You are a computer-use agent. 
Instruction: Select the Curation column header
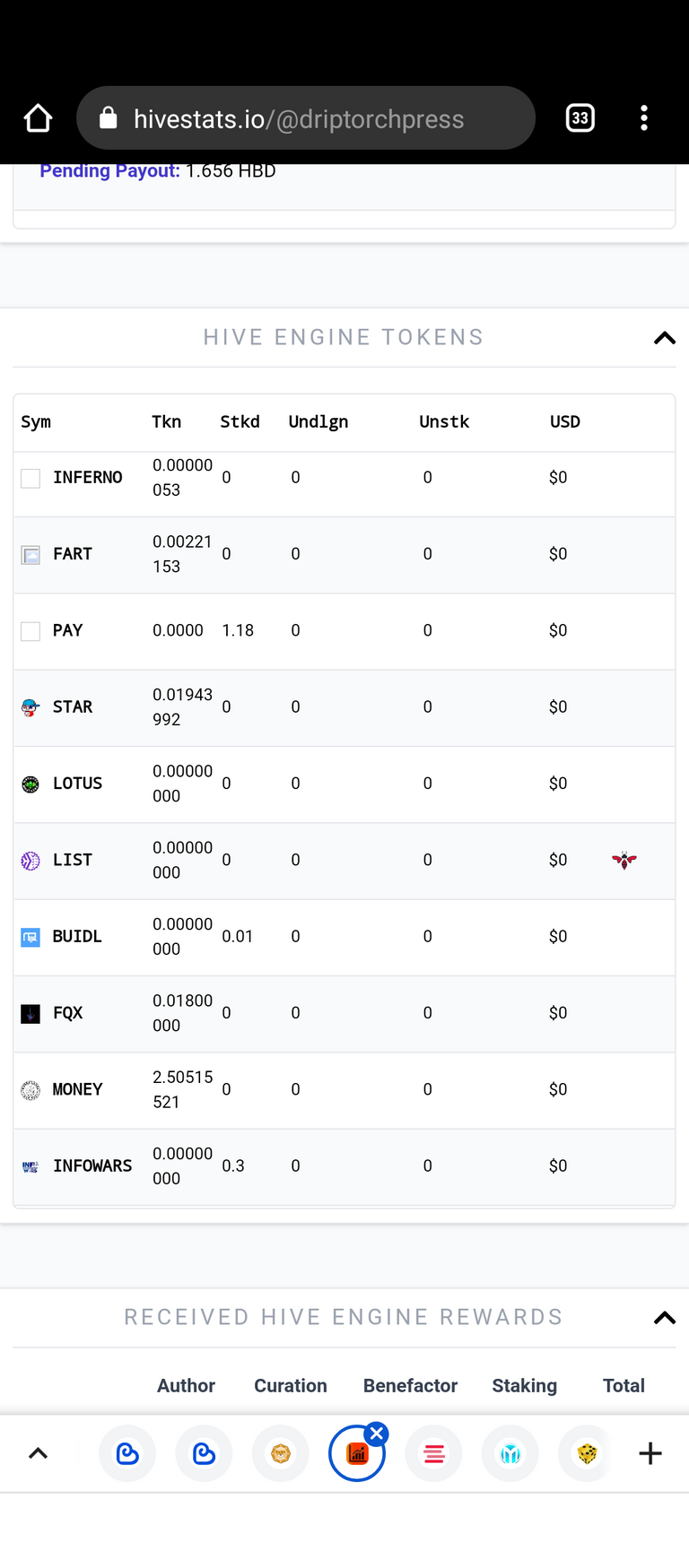coord(291,1386)
